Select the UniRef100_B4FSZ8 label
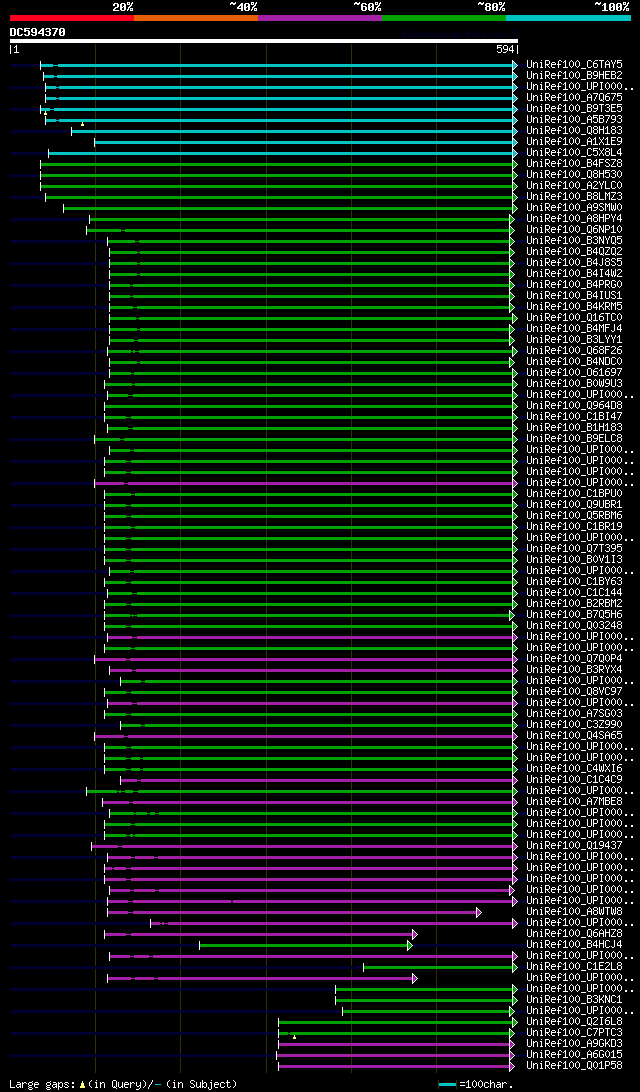The image size is (640, 1092). [x=575, y=164]
